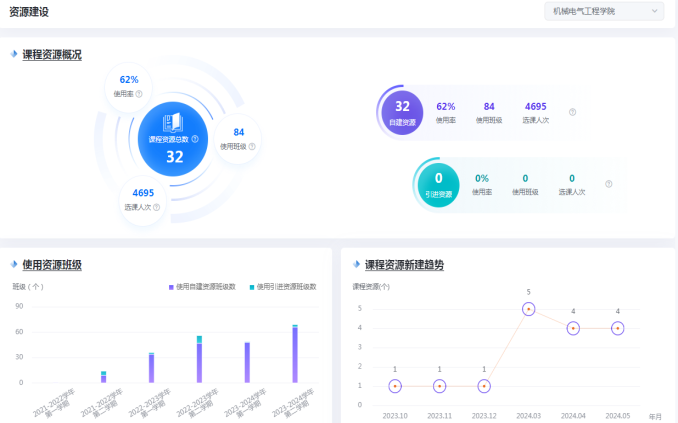
Task: Click help icon beside 62% 使用率 bubble
Action: coord(139,94)
